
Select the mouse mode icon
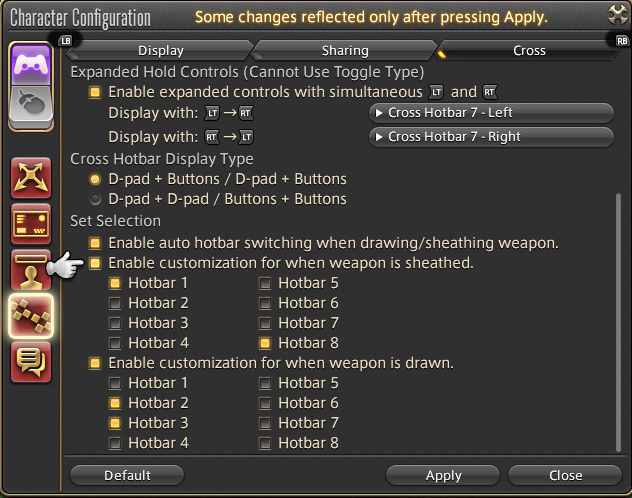pos(31,104)
